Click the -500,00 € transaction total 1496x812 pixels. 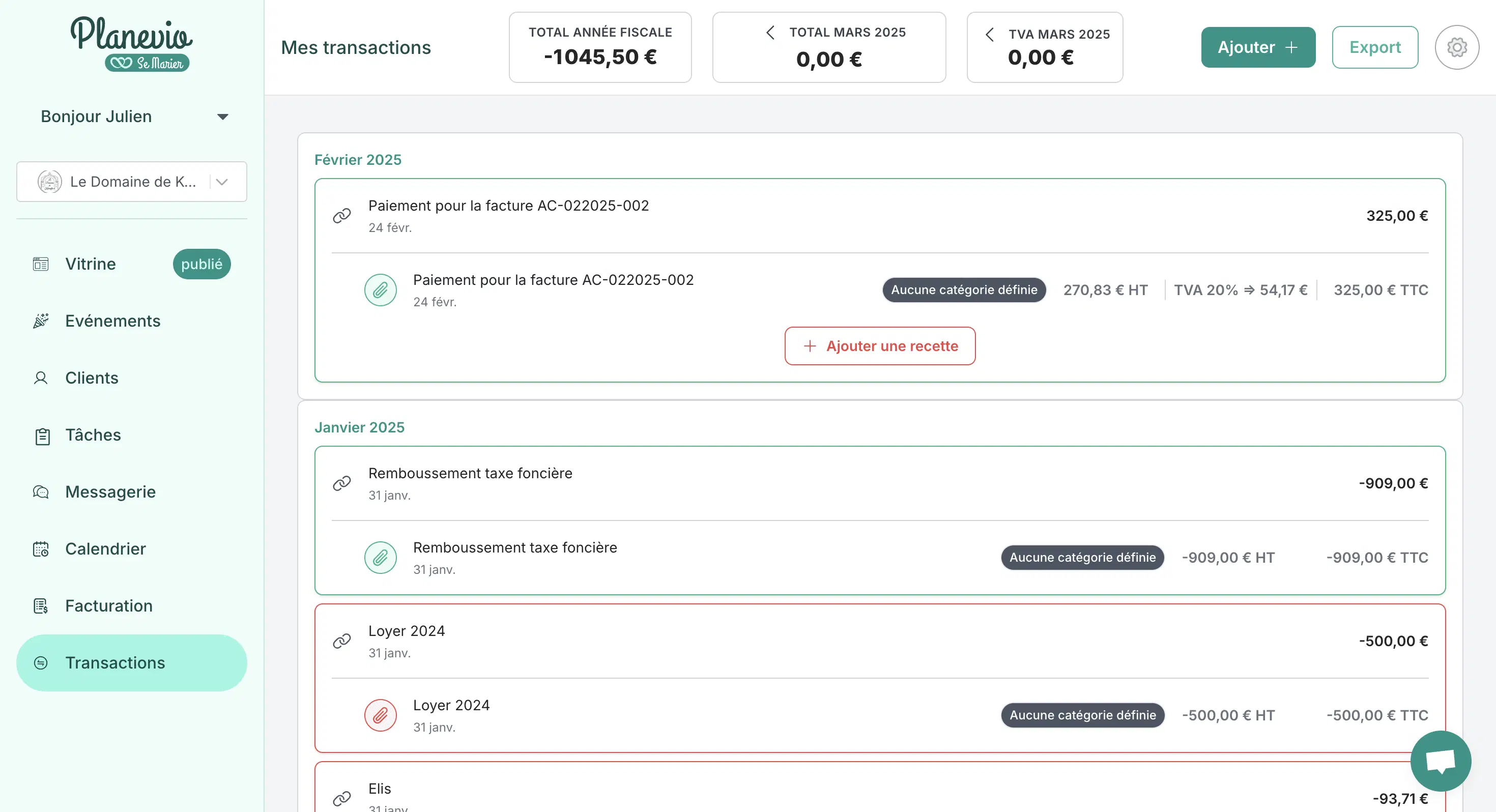point(1393,641)
